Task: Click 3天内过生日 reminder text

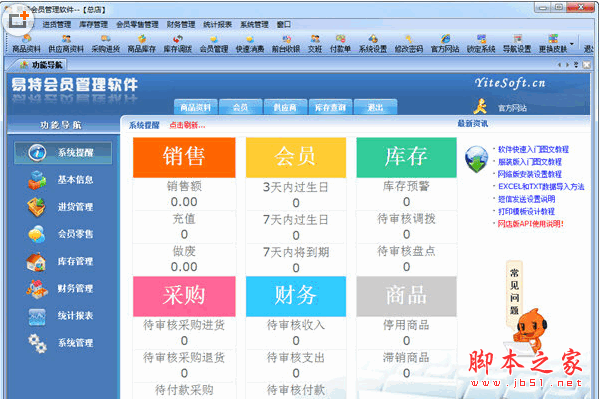Action: point(296,187)
